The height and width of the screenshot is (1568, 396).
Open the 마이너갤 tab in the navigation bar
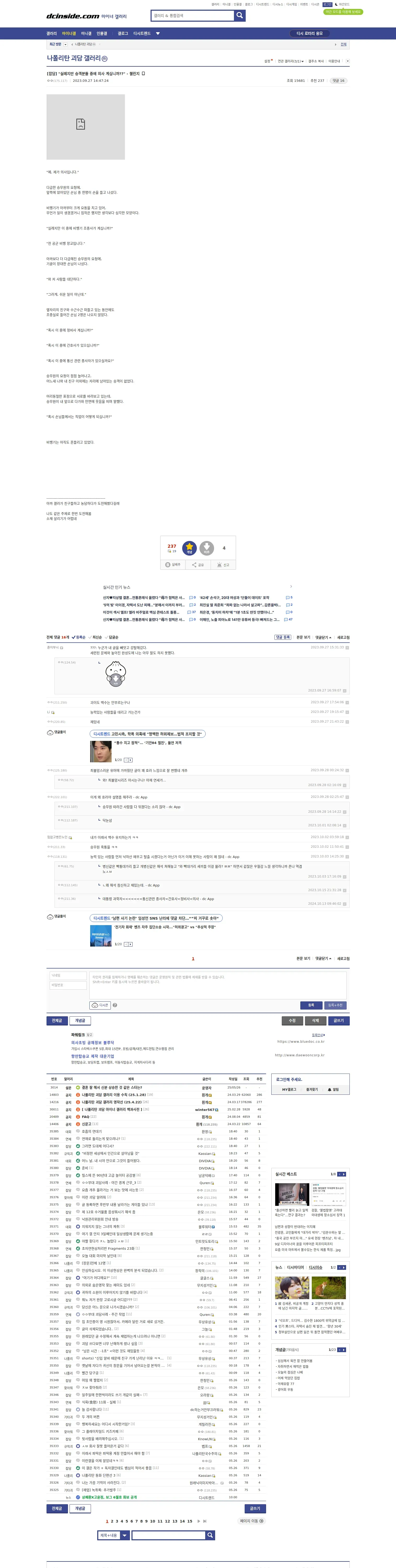pos(69,33)
